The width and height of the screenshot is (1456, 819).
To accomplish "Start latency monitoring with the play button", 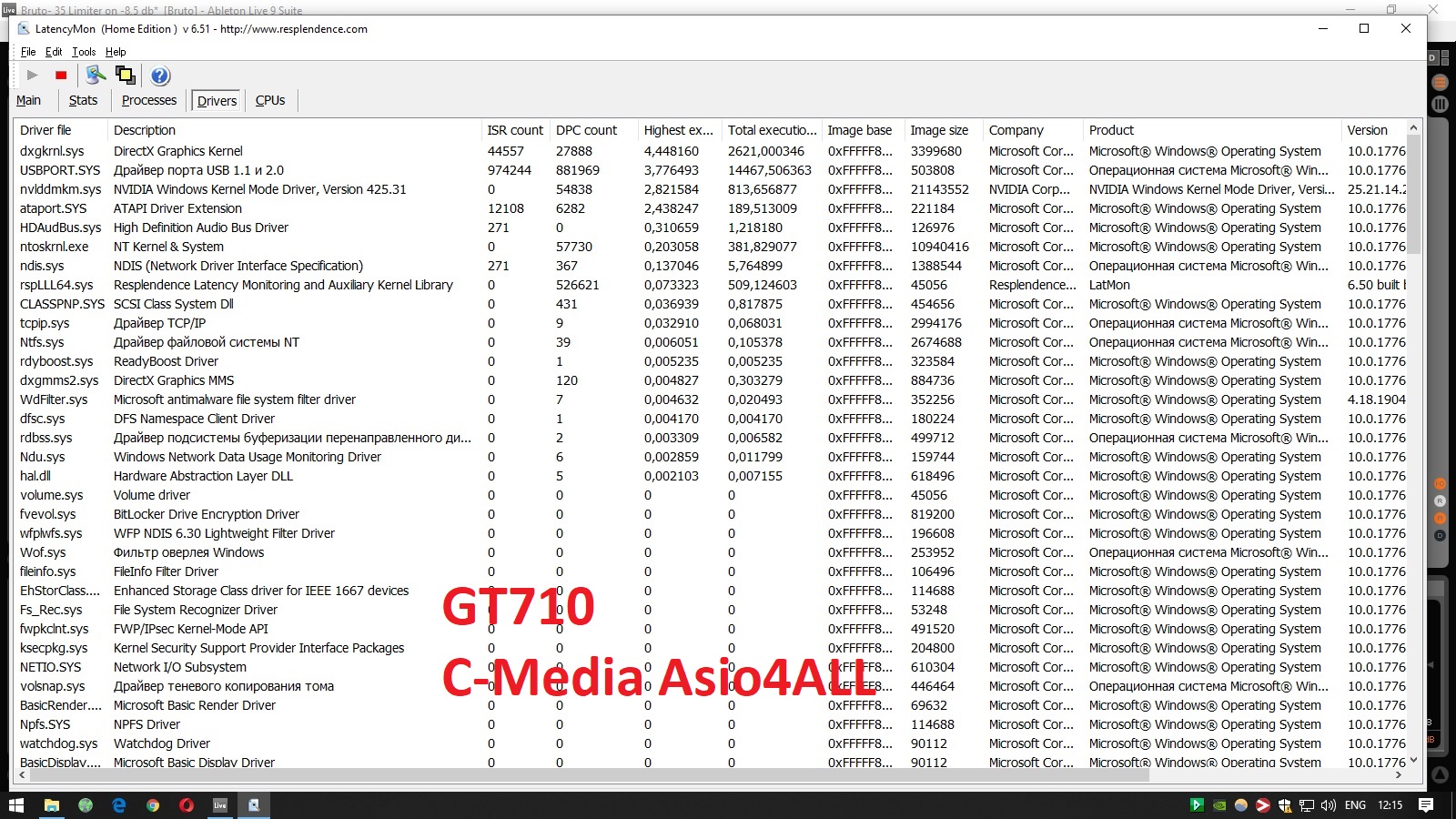I will point(33,76).
